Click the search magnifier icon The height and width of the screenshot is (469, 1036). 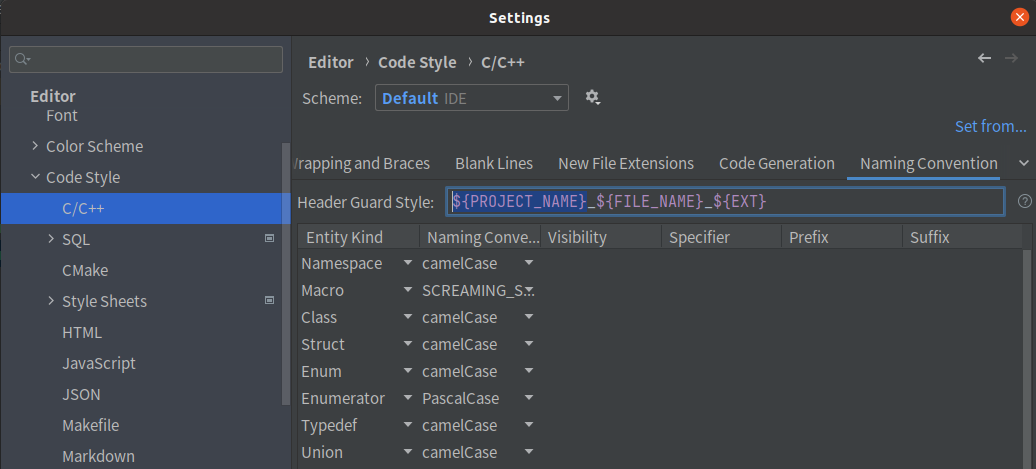[x=23, y=60]
